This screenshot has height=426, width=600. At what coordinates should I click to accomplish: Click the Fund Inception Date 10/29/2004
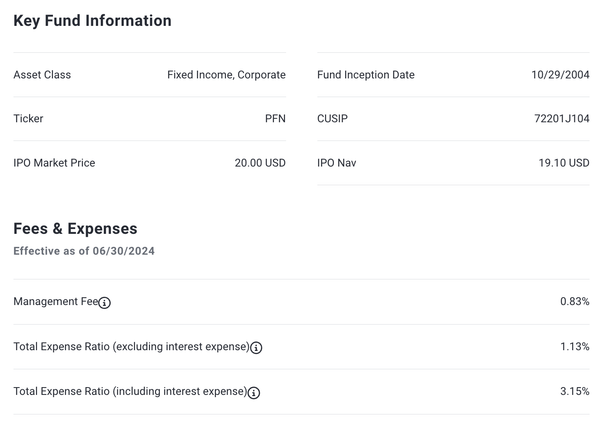click(x=560, y=75)
